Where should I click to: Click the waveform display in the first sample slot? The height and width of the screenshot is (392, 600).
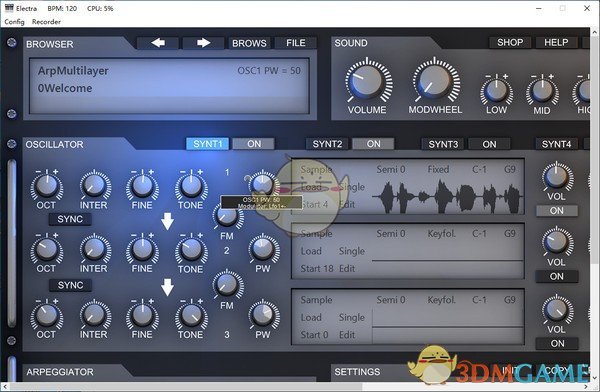(448, 197)
